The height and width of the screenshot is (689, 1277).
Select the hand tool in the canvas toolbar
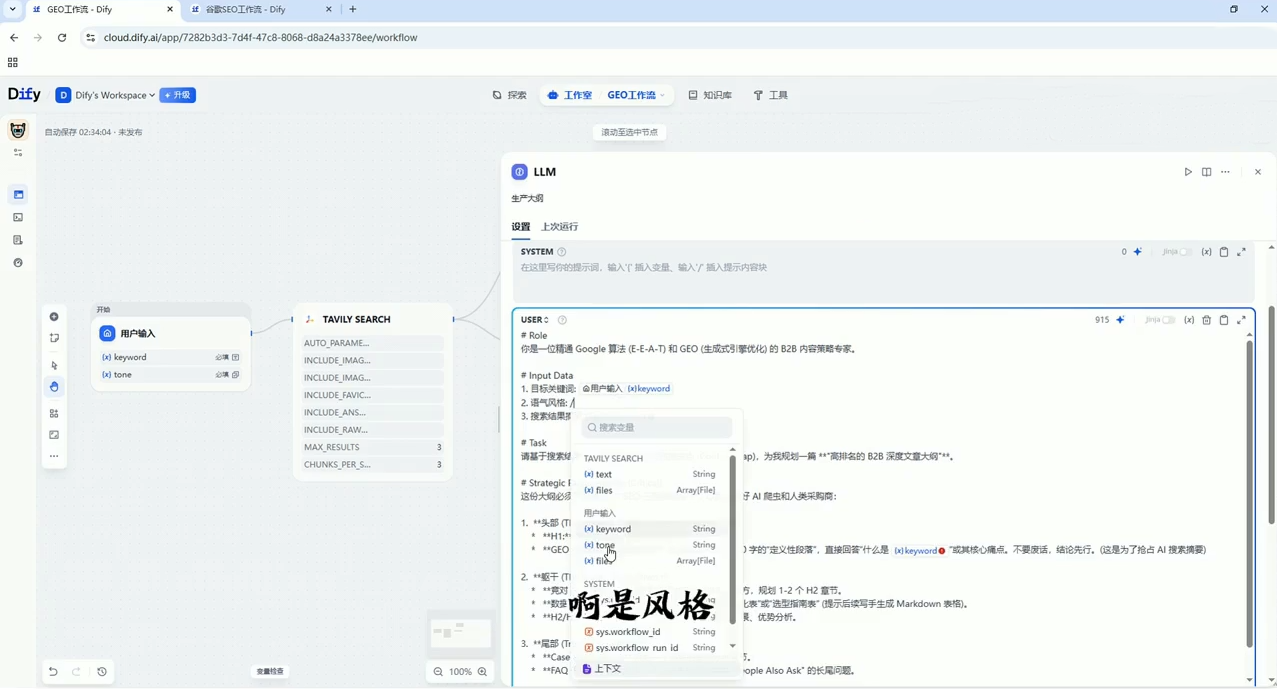point(55,386)
